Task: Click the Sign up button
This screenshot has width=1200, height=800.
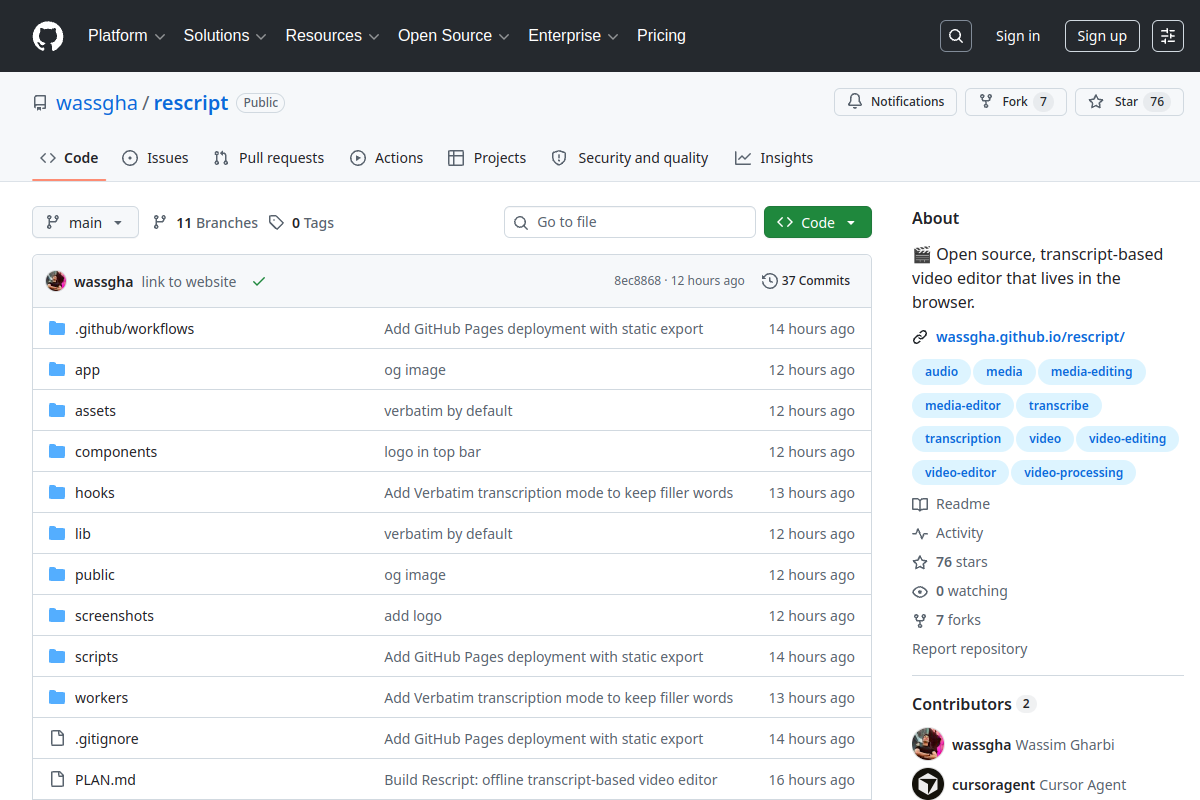Action: coord(1102,36)
